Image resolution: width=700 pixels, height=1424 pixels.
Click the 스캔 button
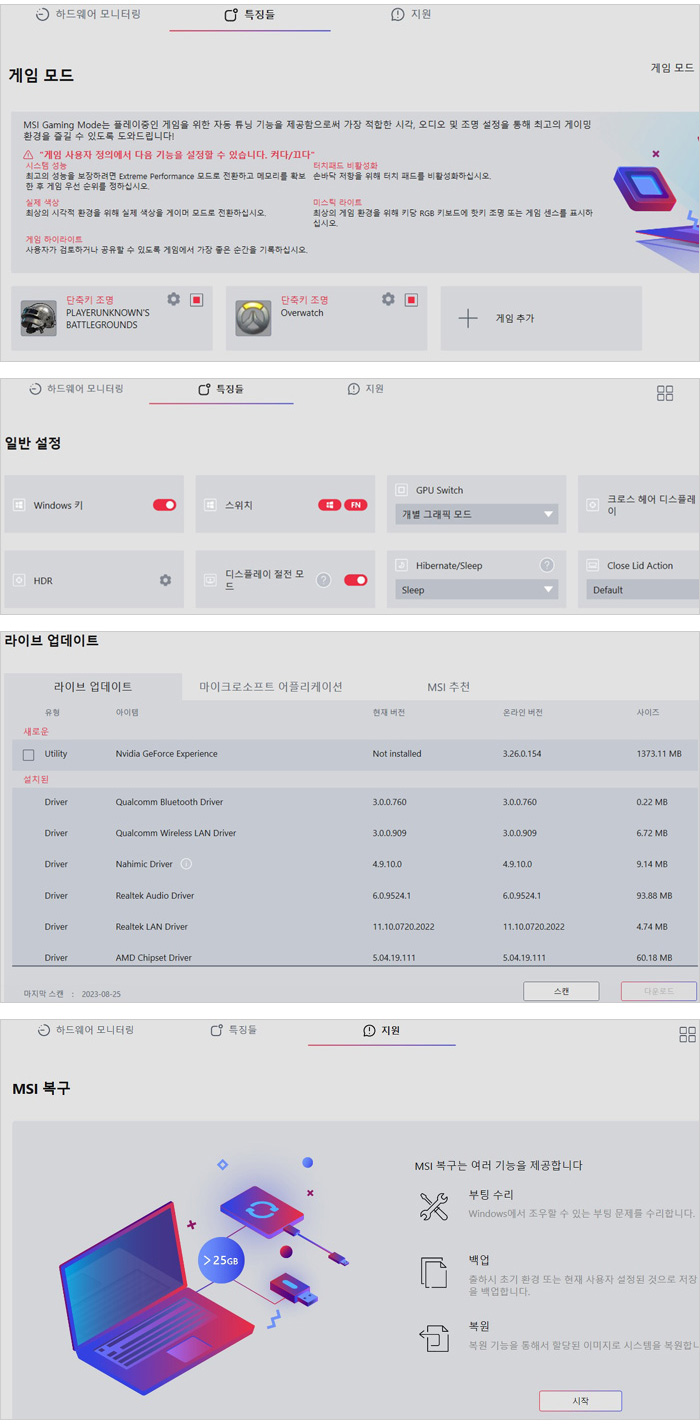pos(561,991)
